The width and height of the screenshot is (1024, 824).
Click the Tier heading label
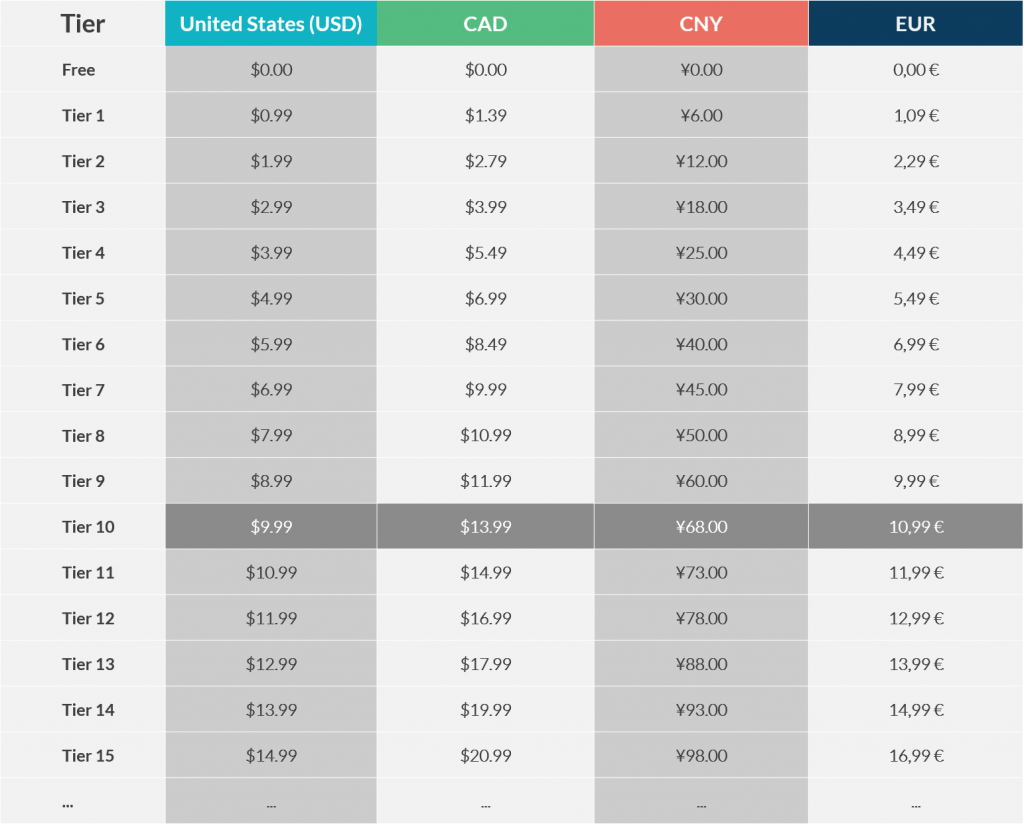point(83,24)
